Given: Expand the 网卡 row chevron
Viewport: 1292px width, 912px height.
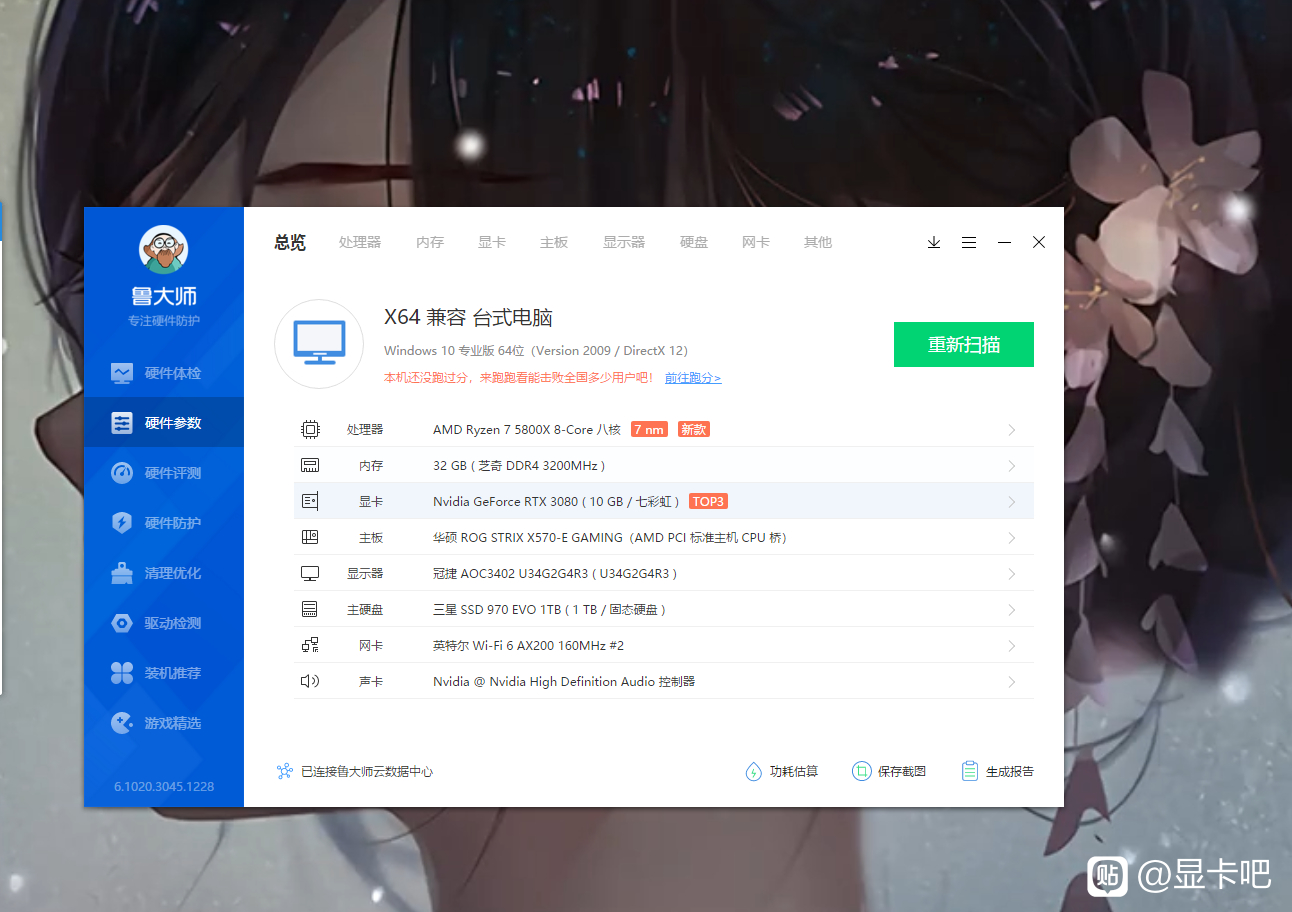Looking at the screenshot, I should (x=1012, y=646).
